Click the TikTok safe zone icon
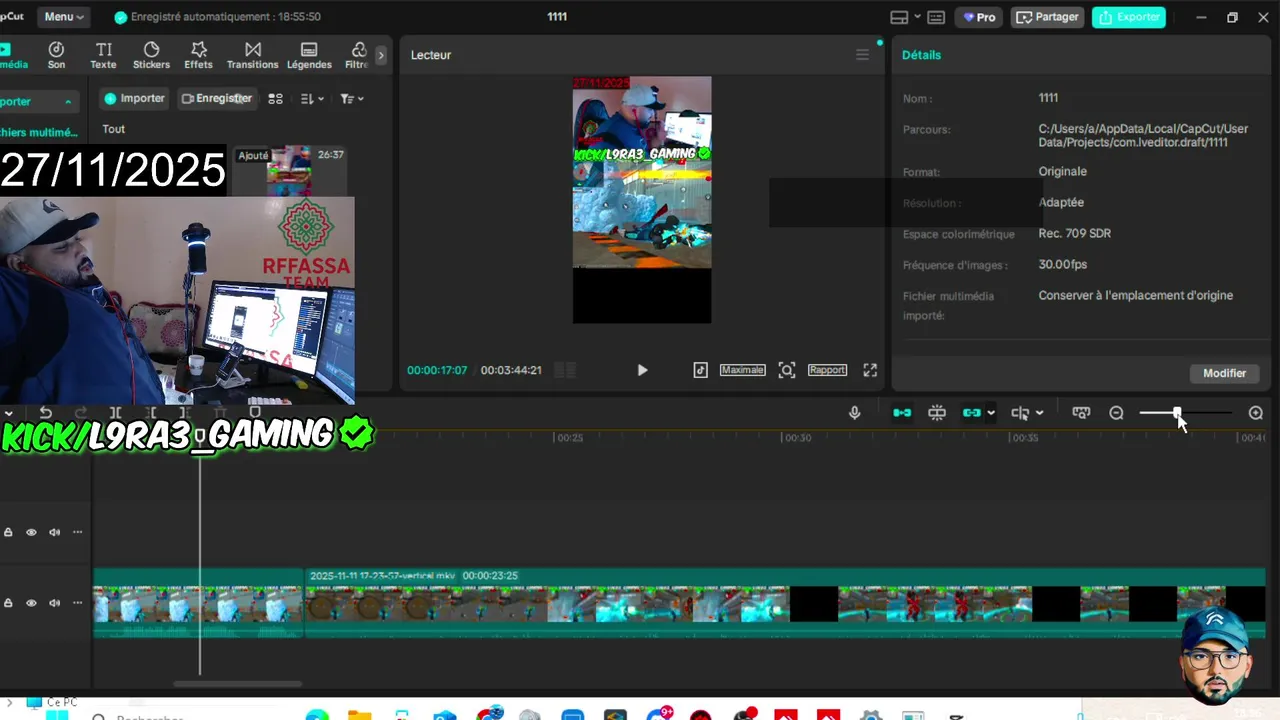 click(700, 370)
